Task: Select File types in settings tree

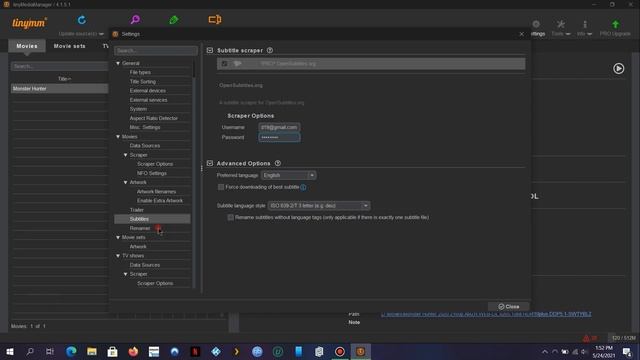Action: 140,72
